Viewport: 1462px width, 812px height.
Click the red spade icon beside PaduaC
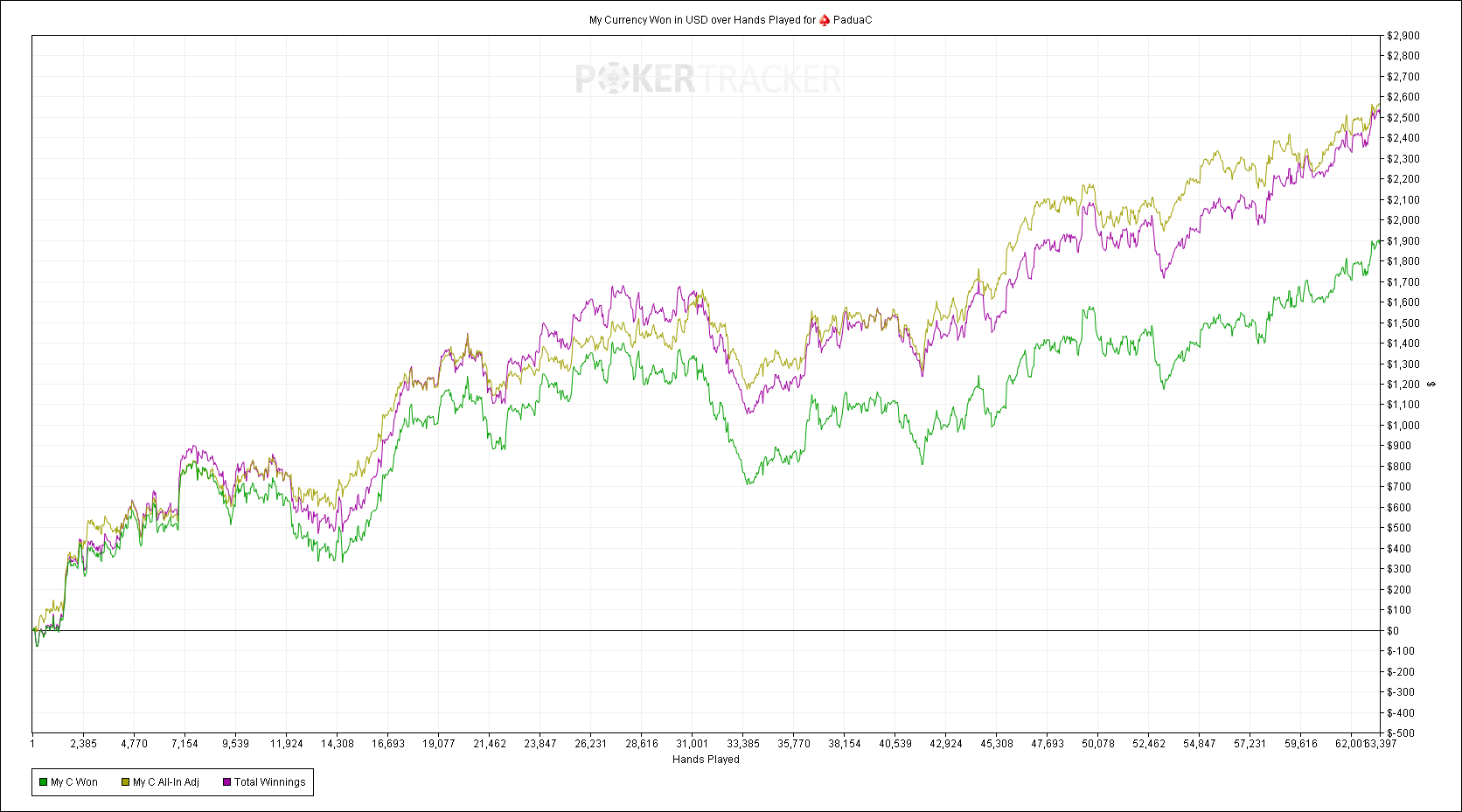coord(824,19)
